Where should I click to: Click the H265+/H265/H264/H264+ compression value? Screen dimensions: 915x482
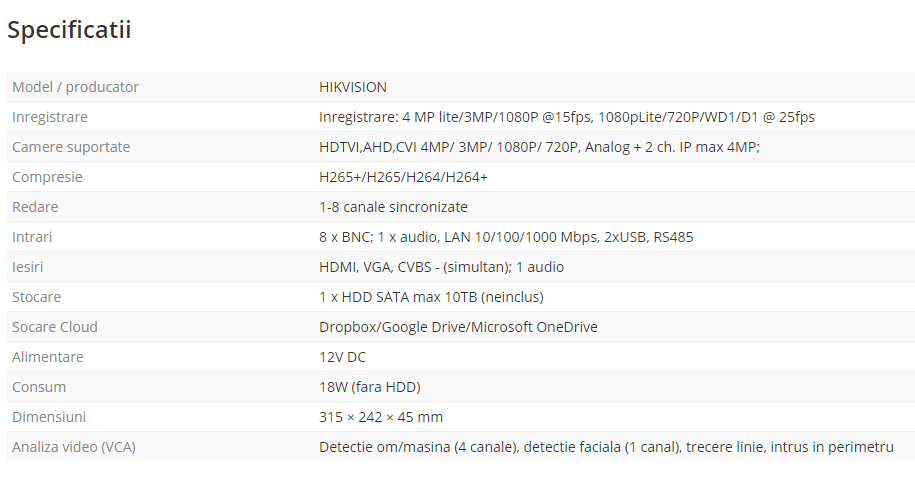(x=403, y=177)
